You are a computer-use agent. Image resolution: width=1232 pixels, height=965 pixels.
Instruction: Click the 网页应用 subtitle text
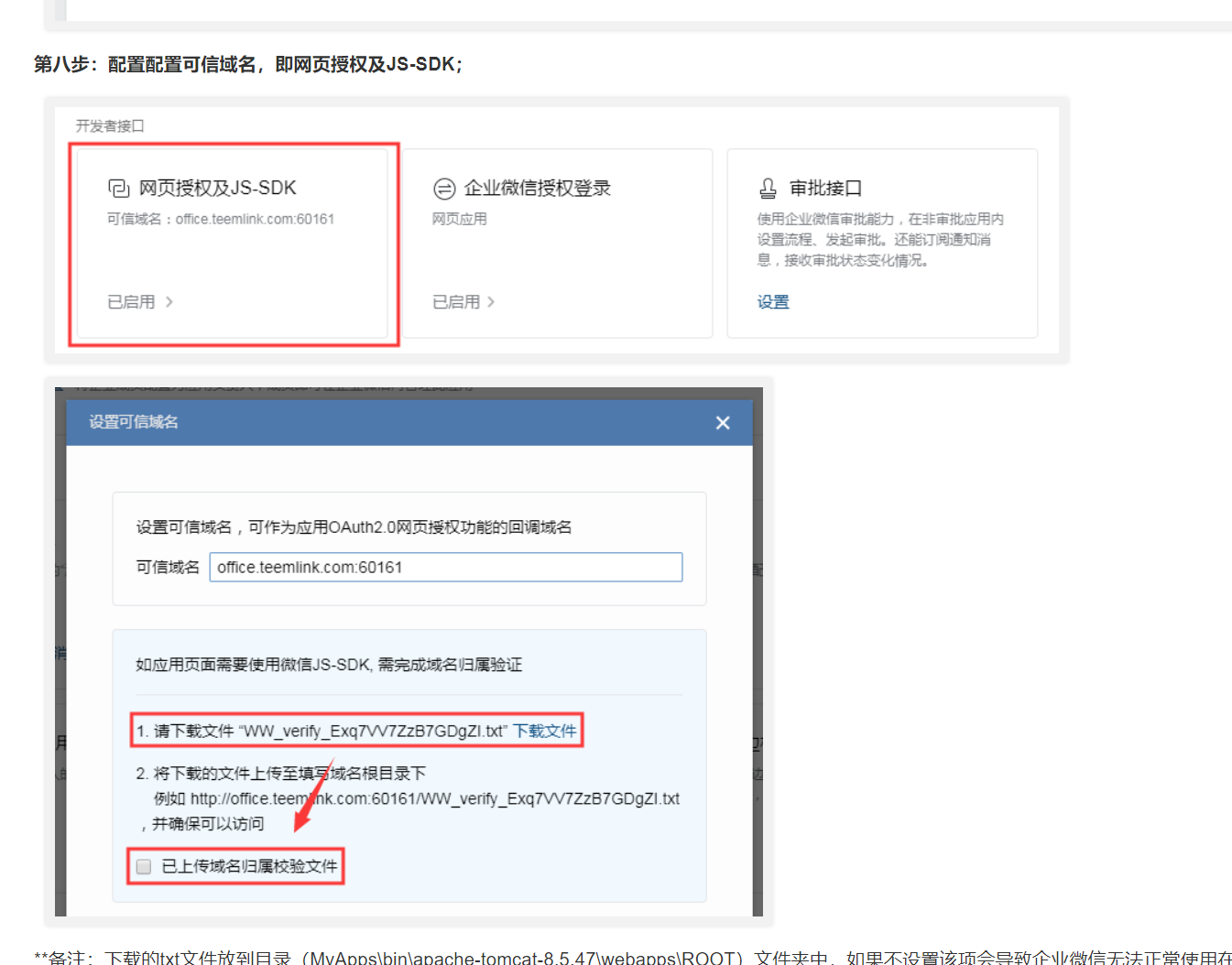(x=460, y=219)
